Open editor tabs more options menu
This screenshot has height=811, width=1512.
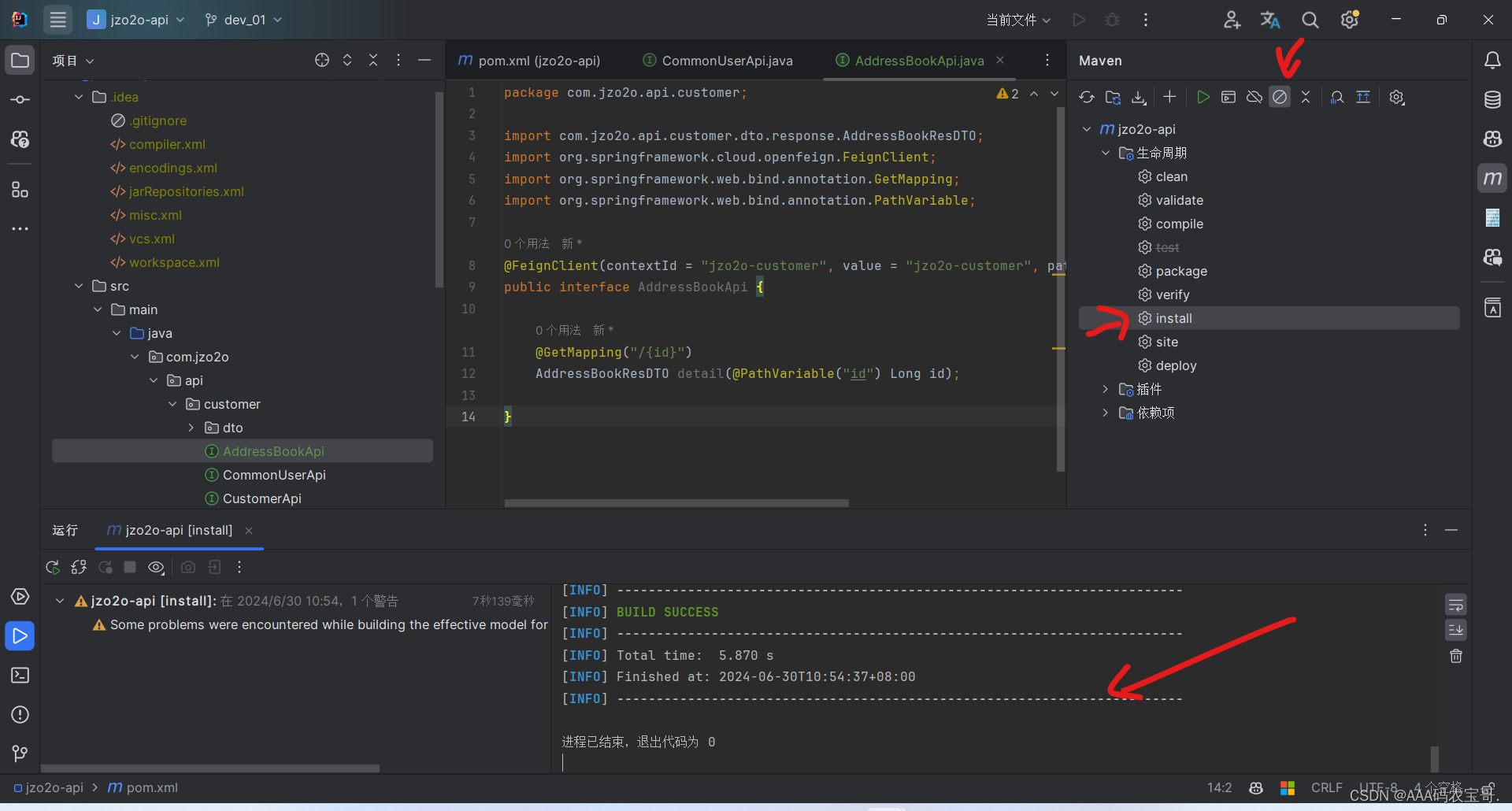coord(1047,61)
